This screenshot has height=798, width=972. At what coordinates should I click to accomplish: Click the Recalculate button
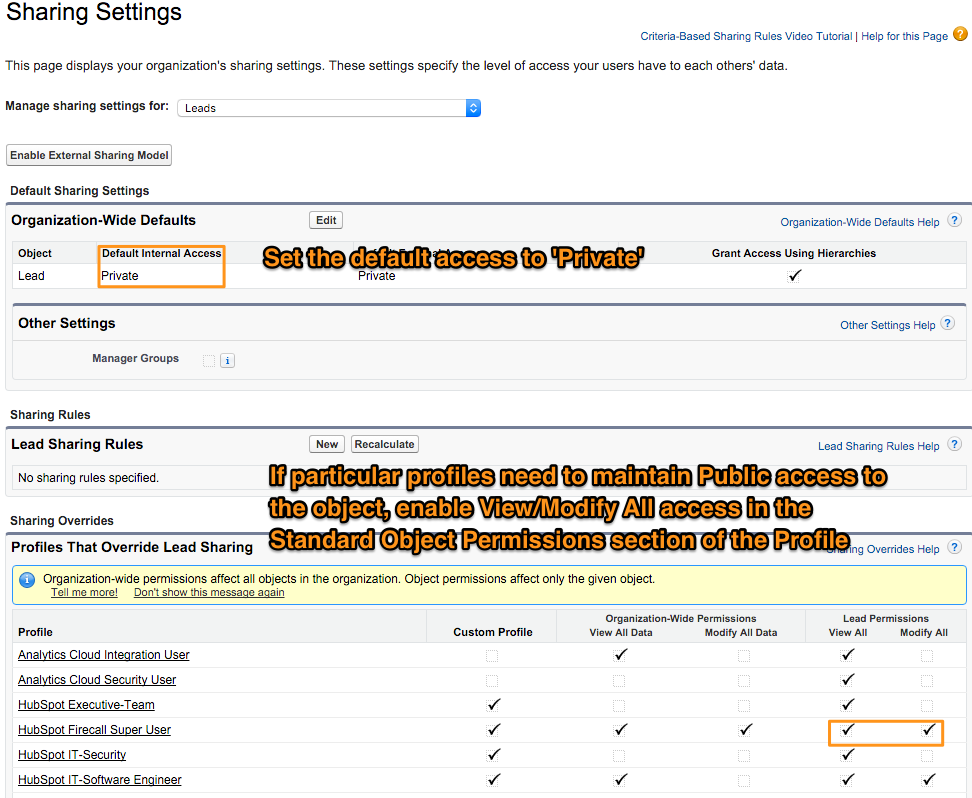click(384, 444)
